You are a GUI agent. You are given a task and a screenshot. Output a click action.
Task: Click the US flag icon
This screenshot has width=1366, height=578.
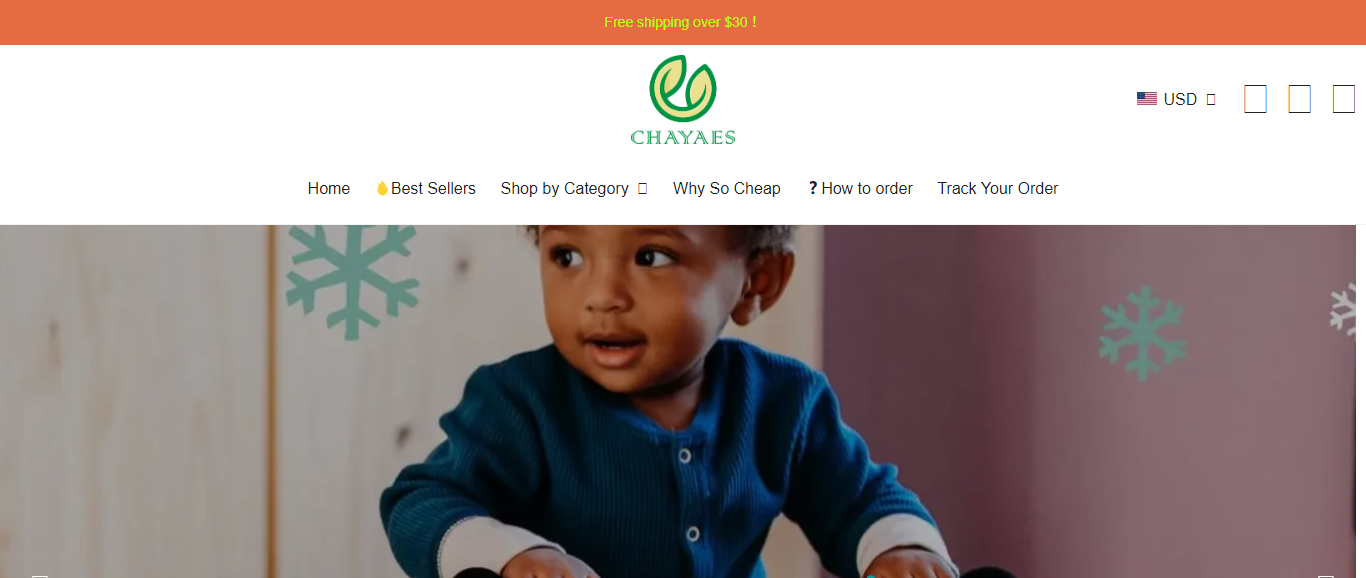[x=1147, y=99]
